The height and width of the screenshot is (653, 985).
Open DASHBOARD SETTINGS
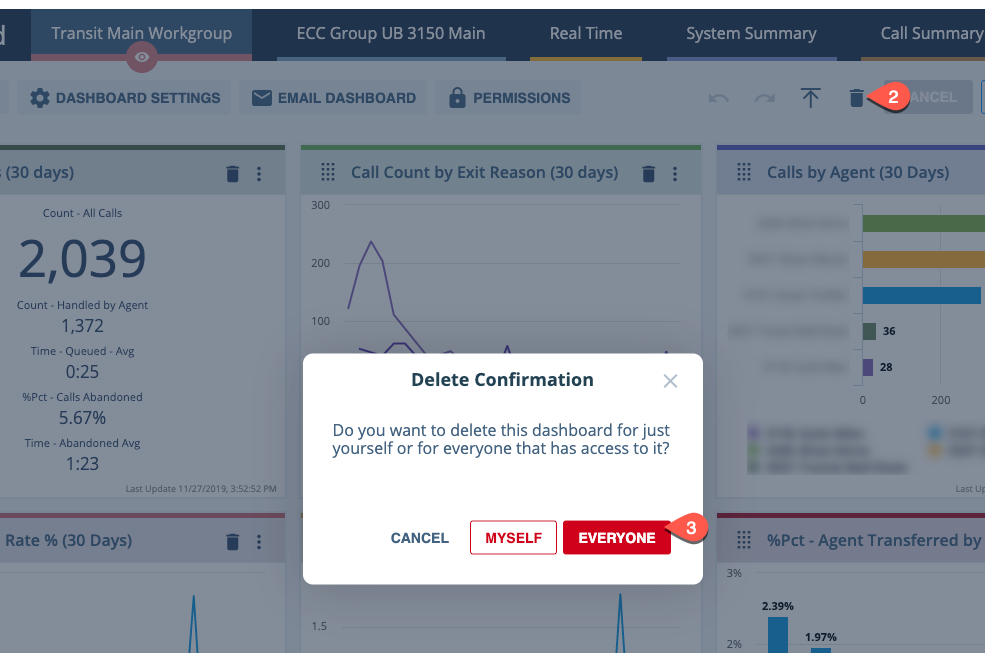pyautogui.click(x=125, y=97)
